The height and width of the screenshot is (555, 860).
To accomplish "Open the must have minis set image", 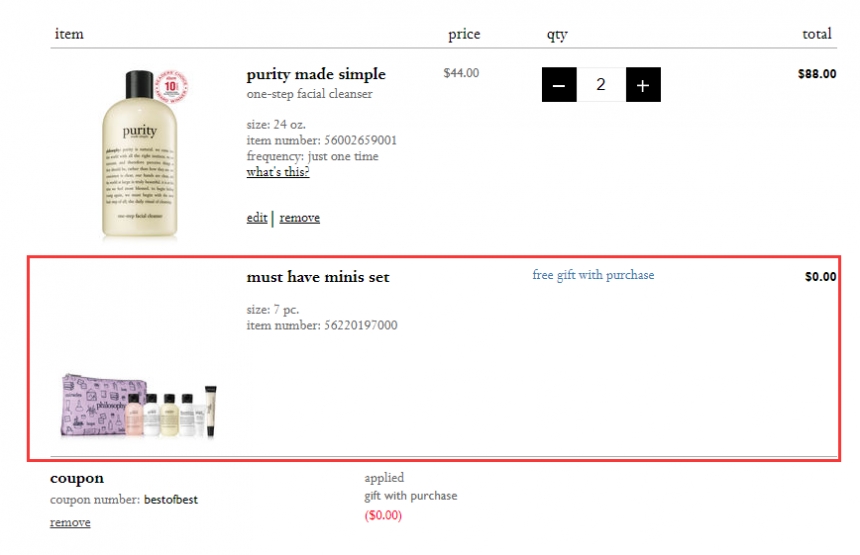I will coord(140,405).
